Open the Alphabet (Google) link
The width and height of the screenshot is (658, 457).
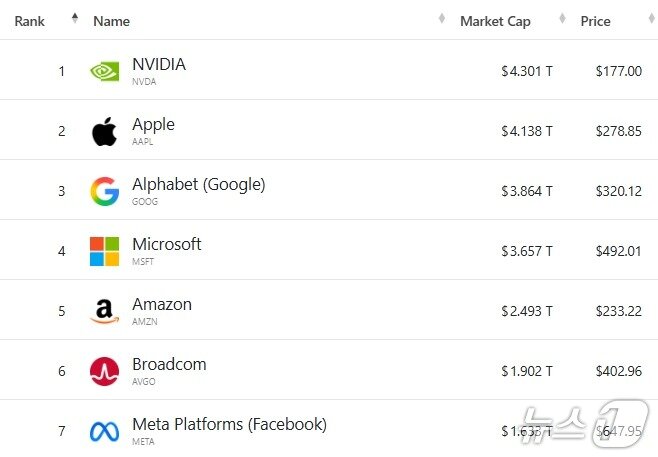coord(198,184)
